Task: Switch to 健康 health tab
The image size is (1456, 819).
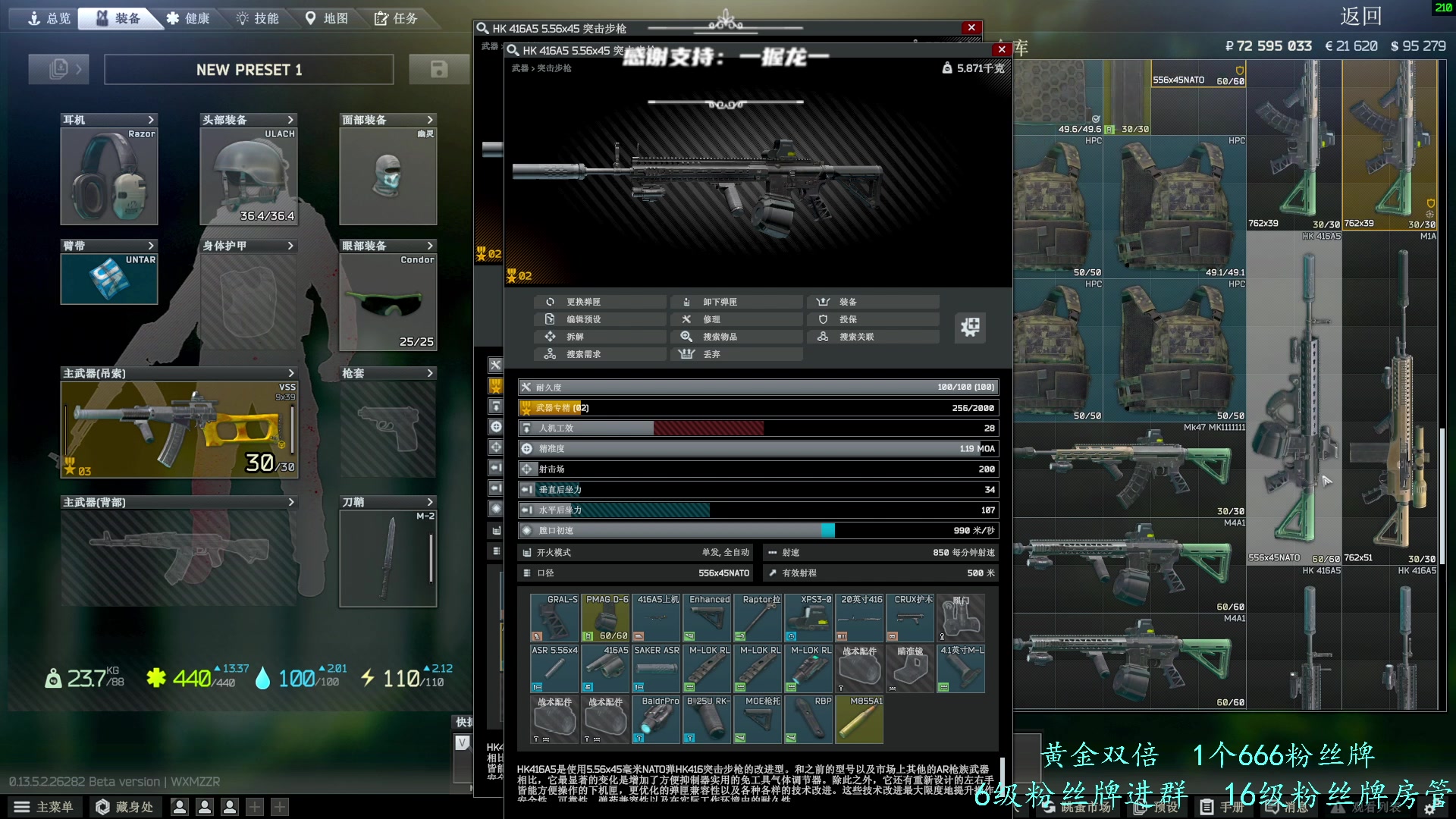Action: 188,18
